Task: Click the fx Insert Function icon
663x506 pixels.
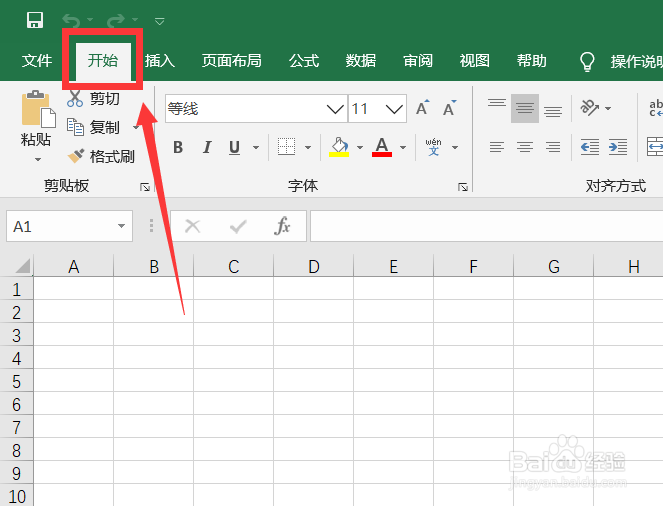Action: click(282, 226)
